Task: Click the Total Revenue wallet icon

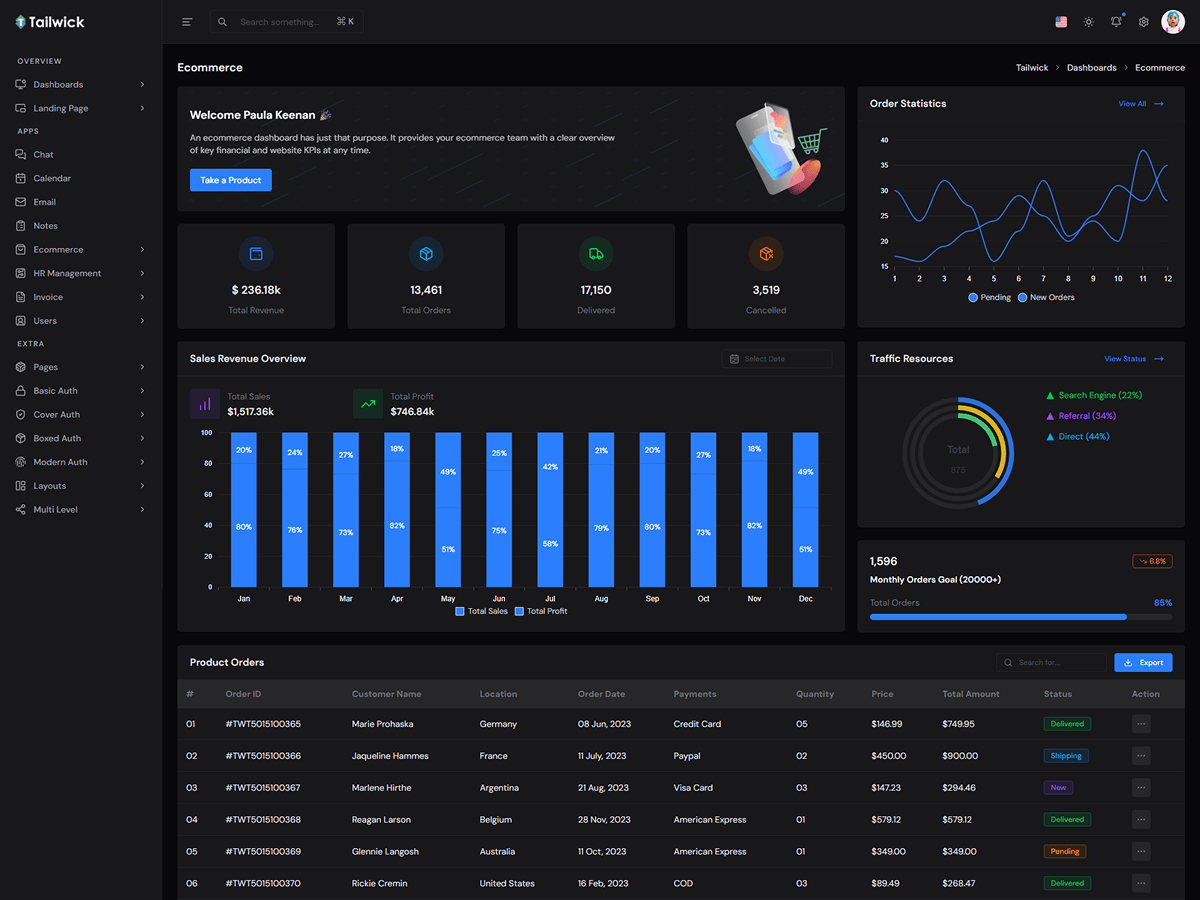Action: (256, 254)
